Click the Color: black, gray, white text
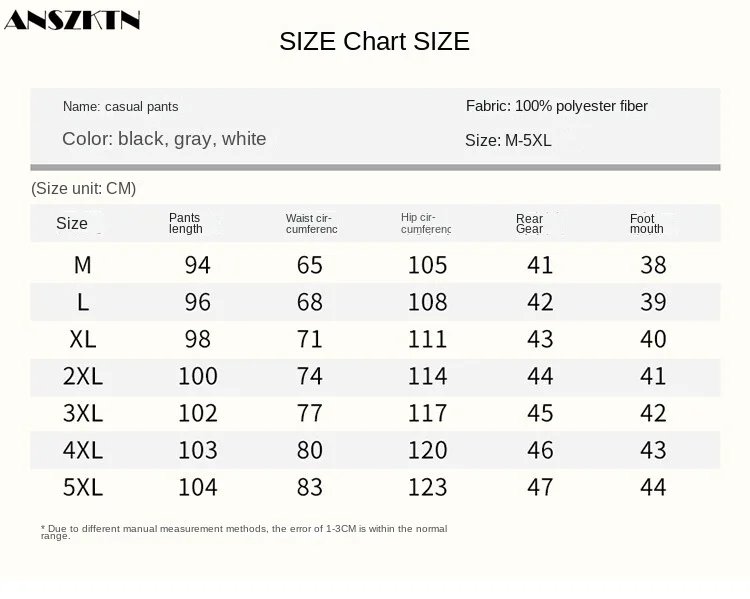This screenshot has height=599, width=750. click(x=164, y=139)
